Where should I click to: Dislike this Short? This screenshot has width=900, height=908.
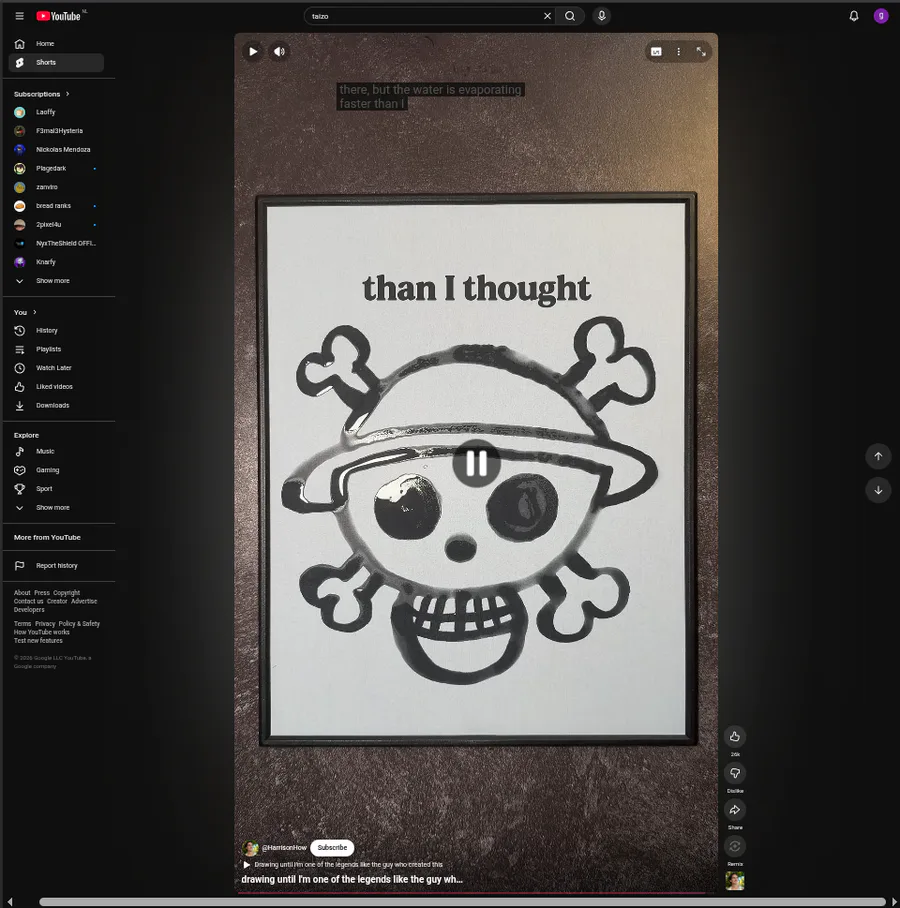pyautogui.click(x=735, y=773)
